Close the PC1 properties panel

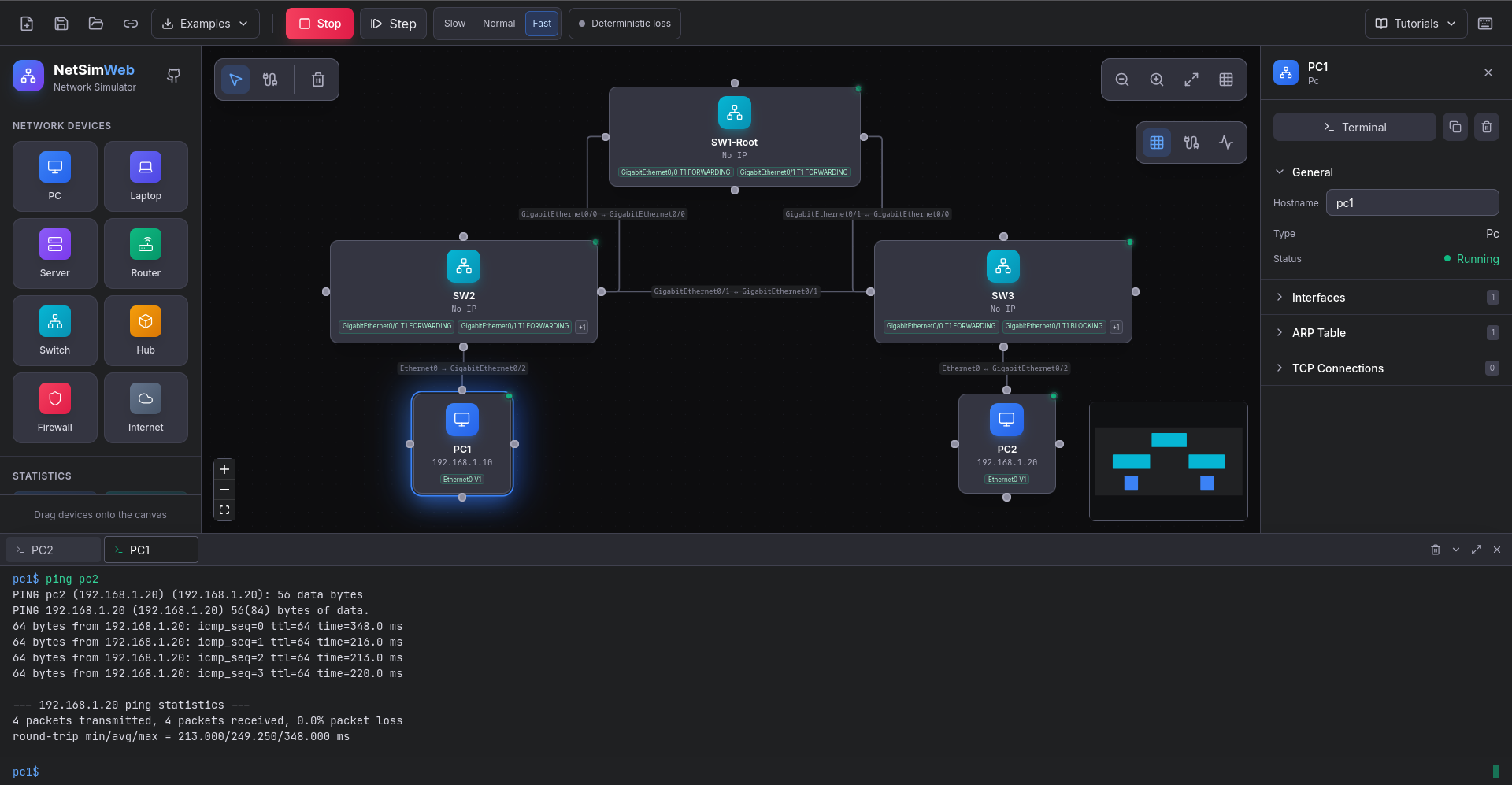[1488, 72]
